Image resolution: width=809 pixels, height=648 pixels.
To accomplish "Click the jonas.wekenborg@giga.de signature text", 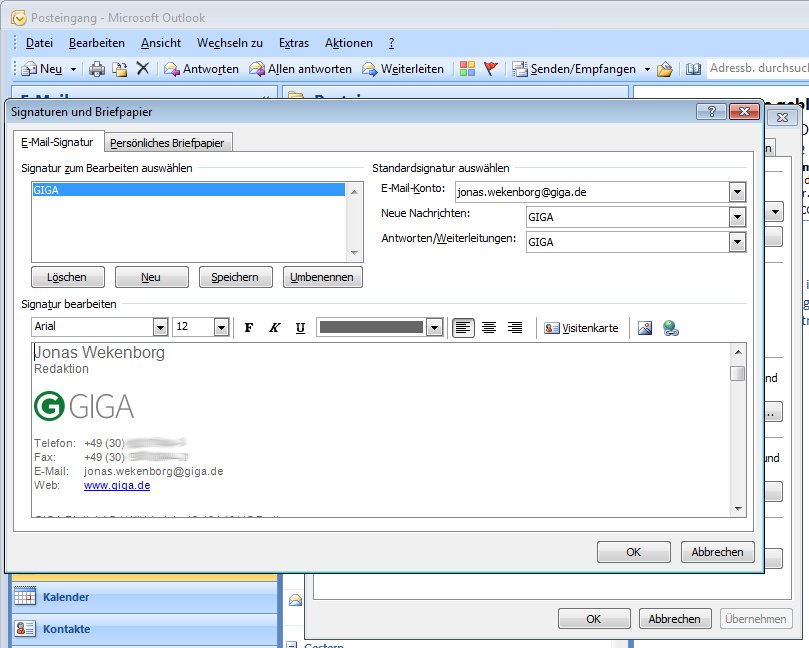I will point(153,471).
